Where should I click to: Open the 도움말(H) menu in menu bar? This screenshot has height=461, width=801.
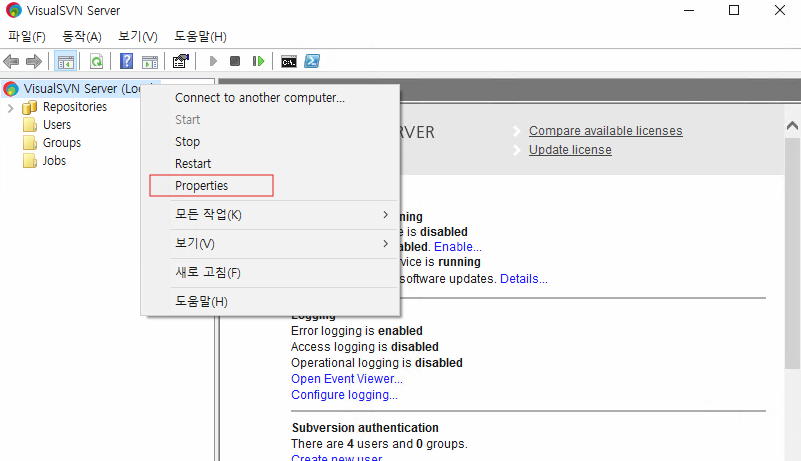200,36
